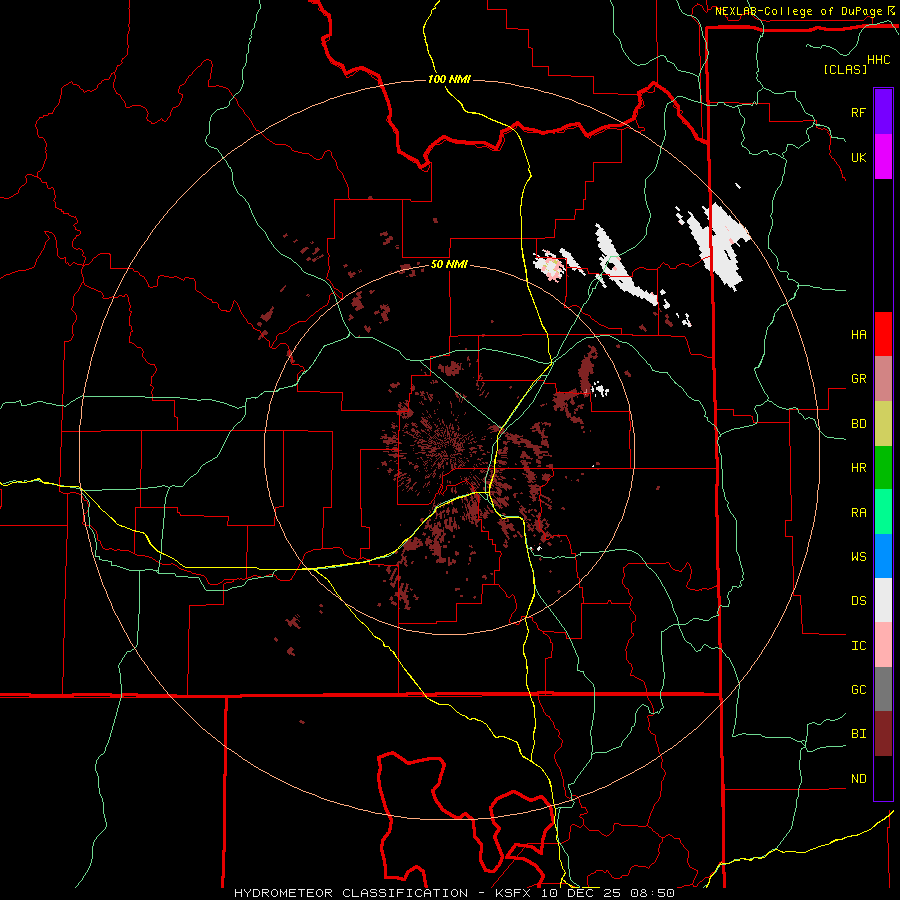
Task: Click the HR dark green swatch
Action: click(883, 468)
